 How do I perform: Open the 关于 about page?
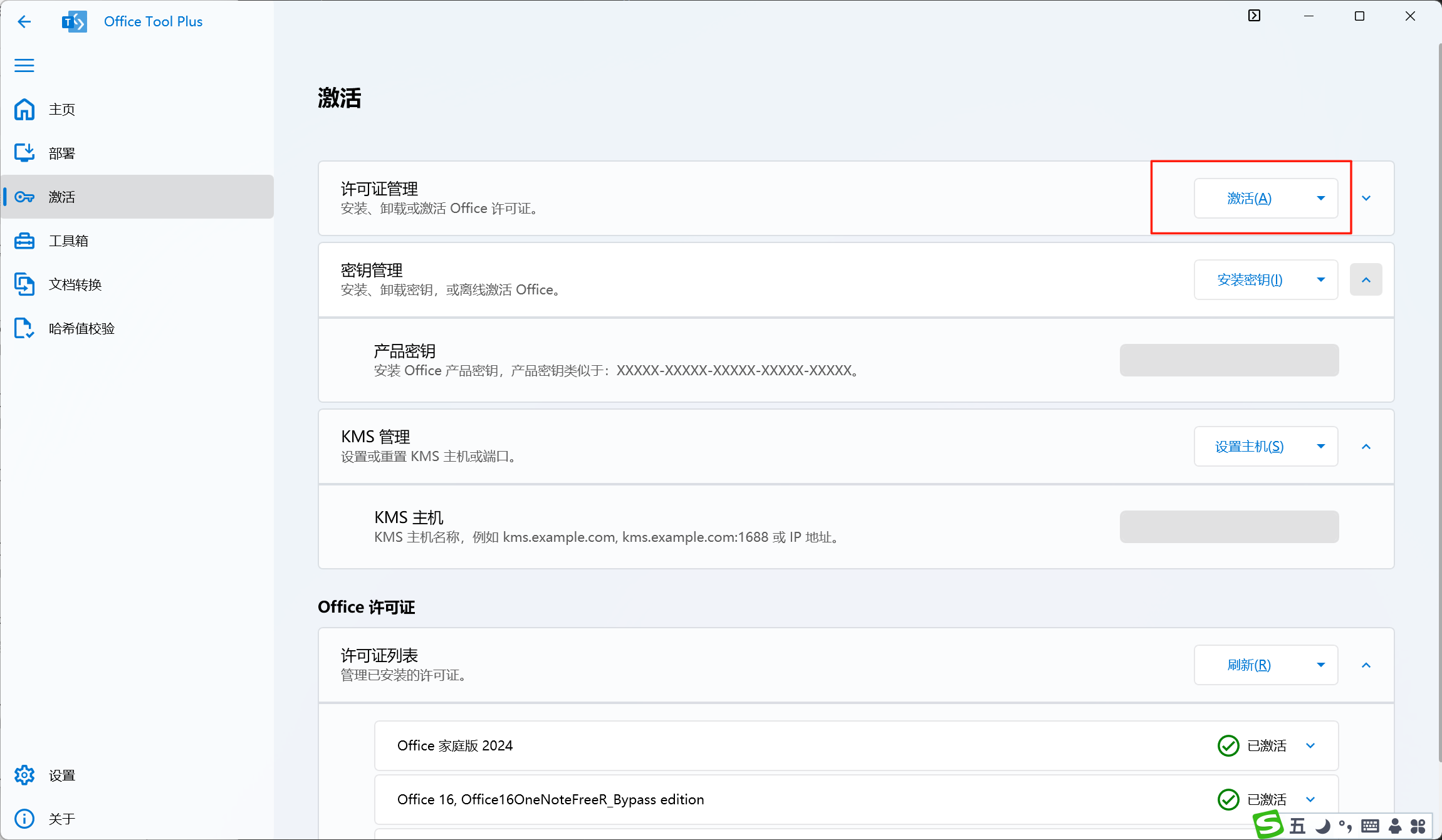[137, 819]
